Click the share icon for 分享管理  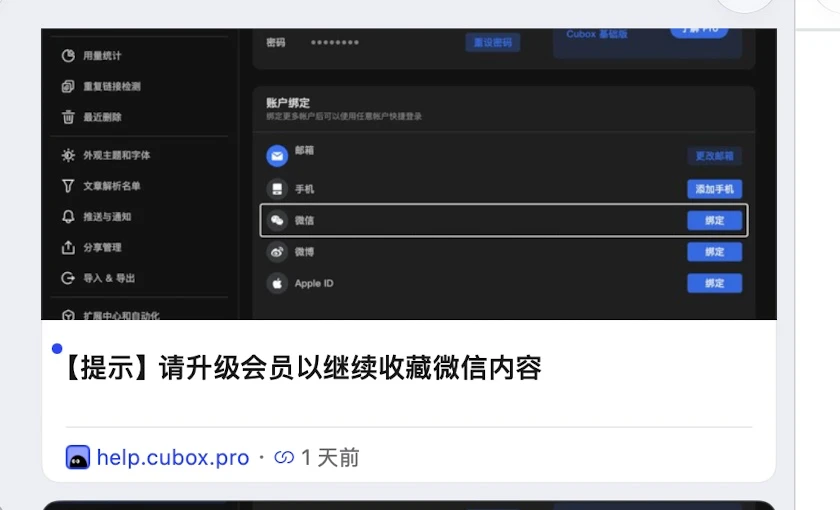click(68, 248)
